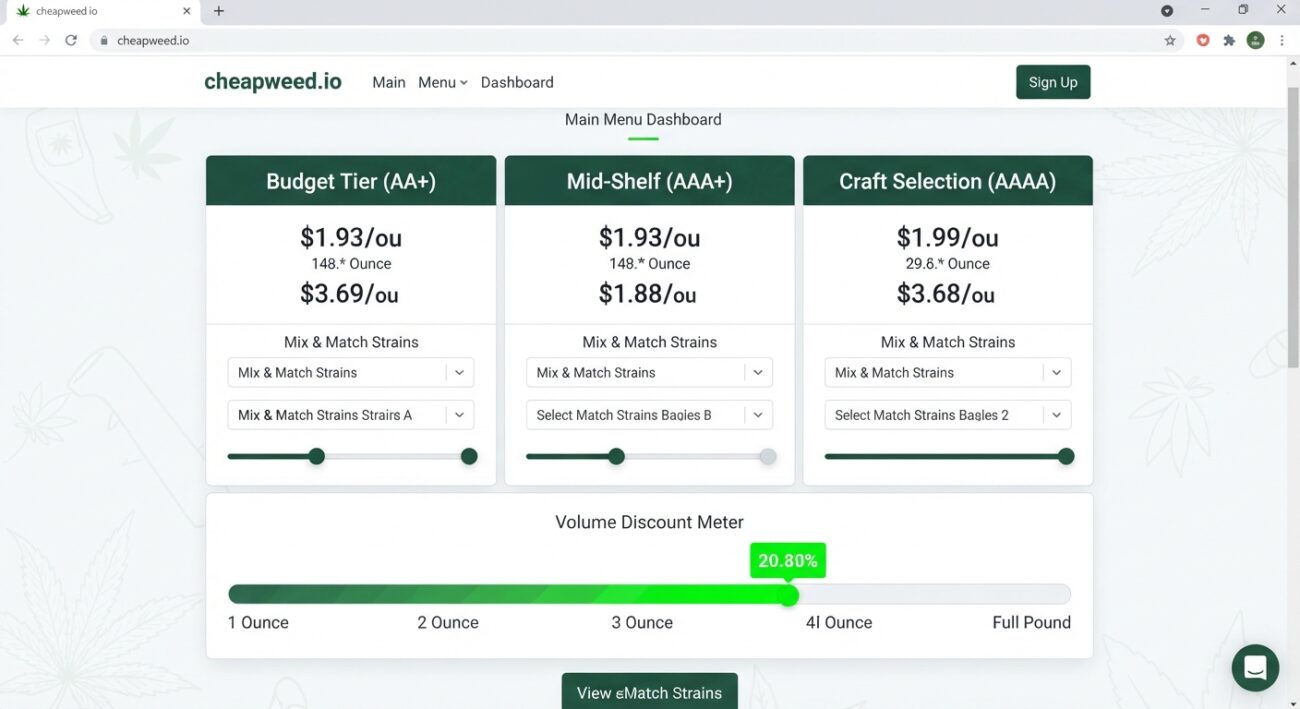The width and height of the screenshot is (1300, 709).
Task: Click the dark circle icon in title bar
Action: click(1167, 10)
